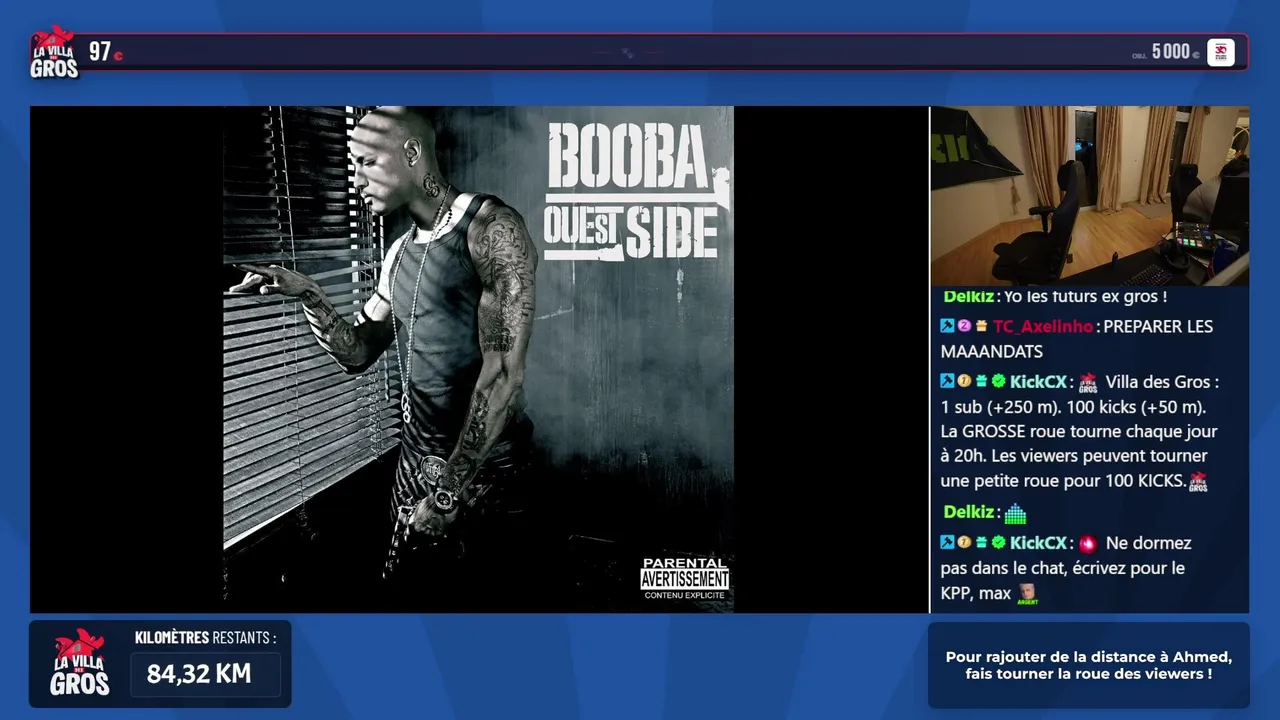The image size is (1280, 720).
Task: Click gold badge in KickCX 'Ne dormez' message
Action: 964,542
